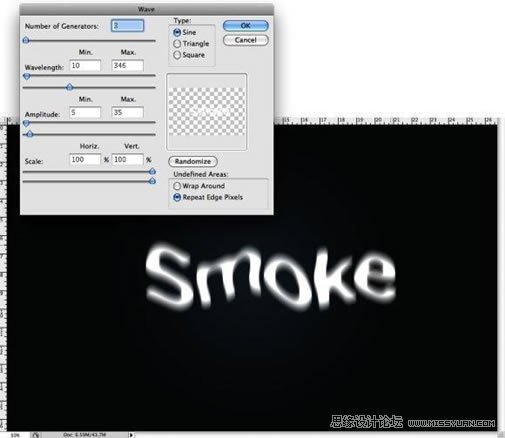The image size is (505, 438).
Task: Click the Doc size status text
Action: pyautogui.click(x=85, y=435)
